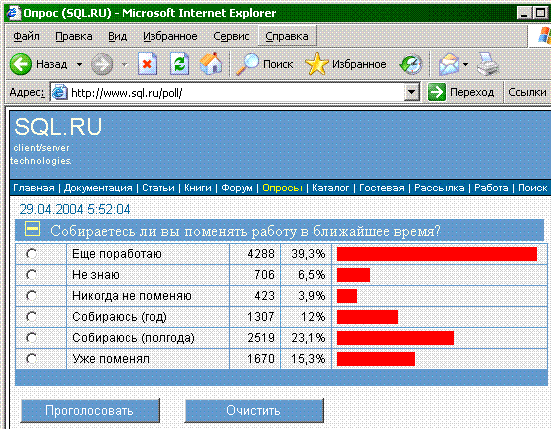Refresh the page with green arrows icon
Screen dimensions: 551x429
(x=180, y=64)
